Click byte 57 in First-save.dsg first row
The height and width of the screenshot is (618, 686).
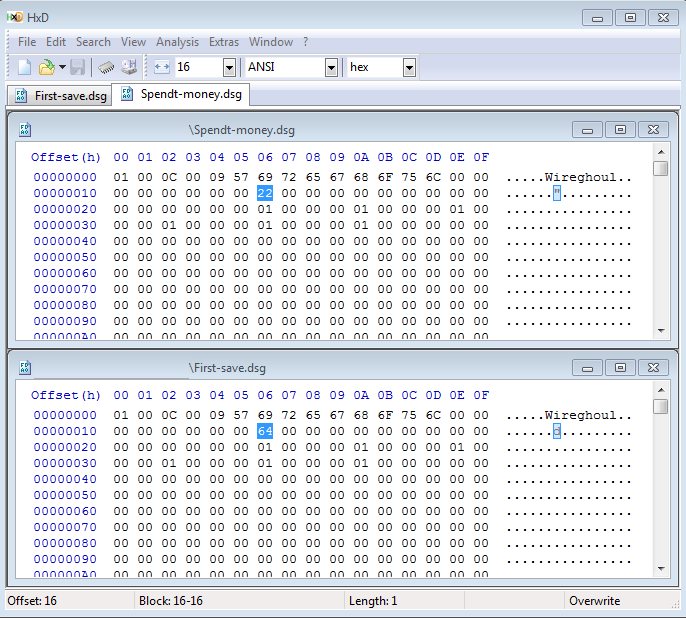(x=241, y=415)
